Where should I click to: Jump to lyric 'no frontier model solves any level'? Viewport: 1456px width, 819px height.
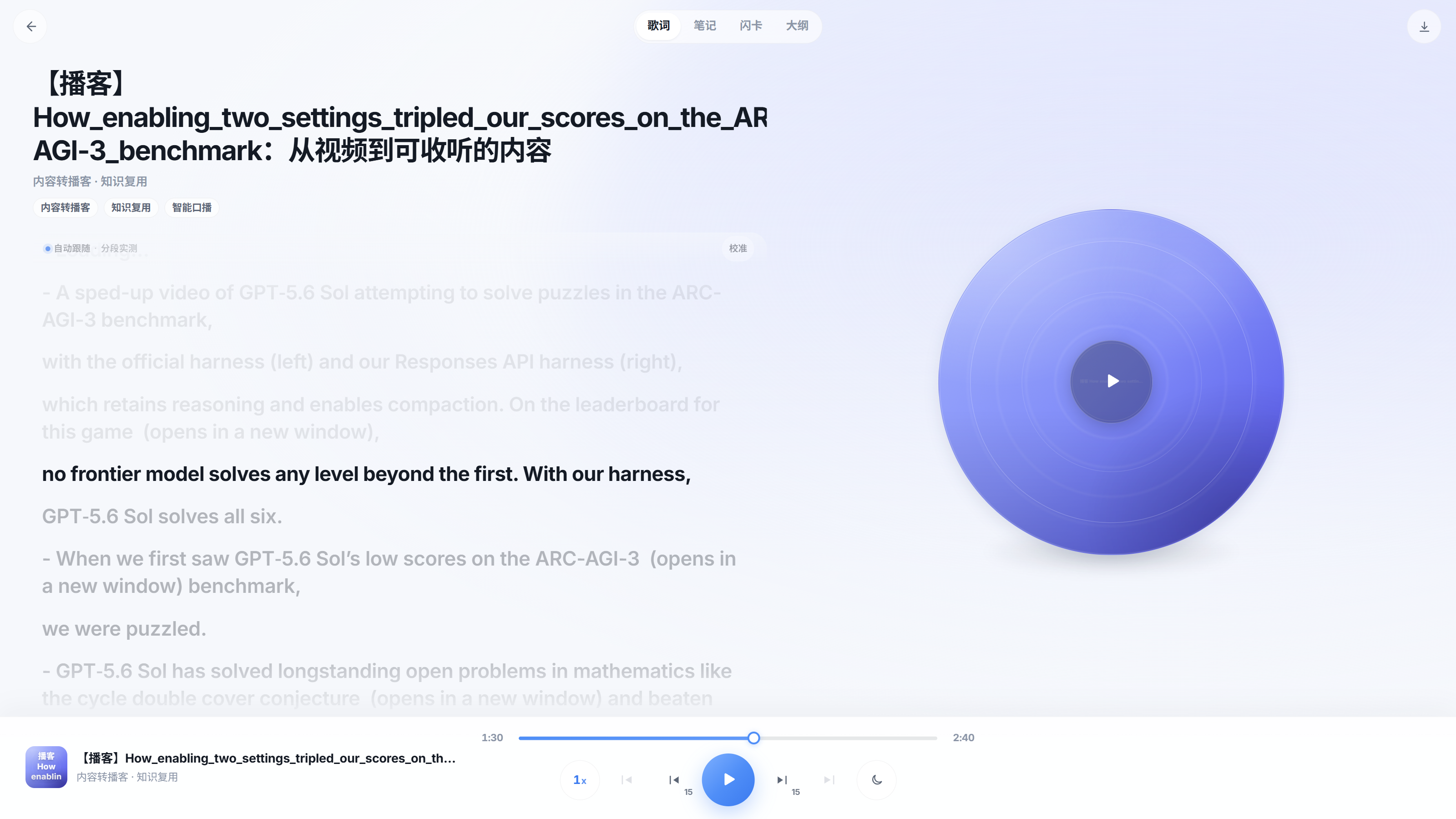click(x=366, y=474)
